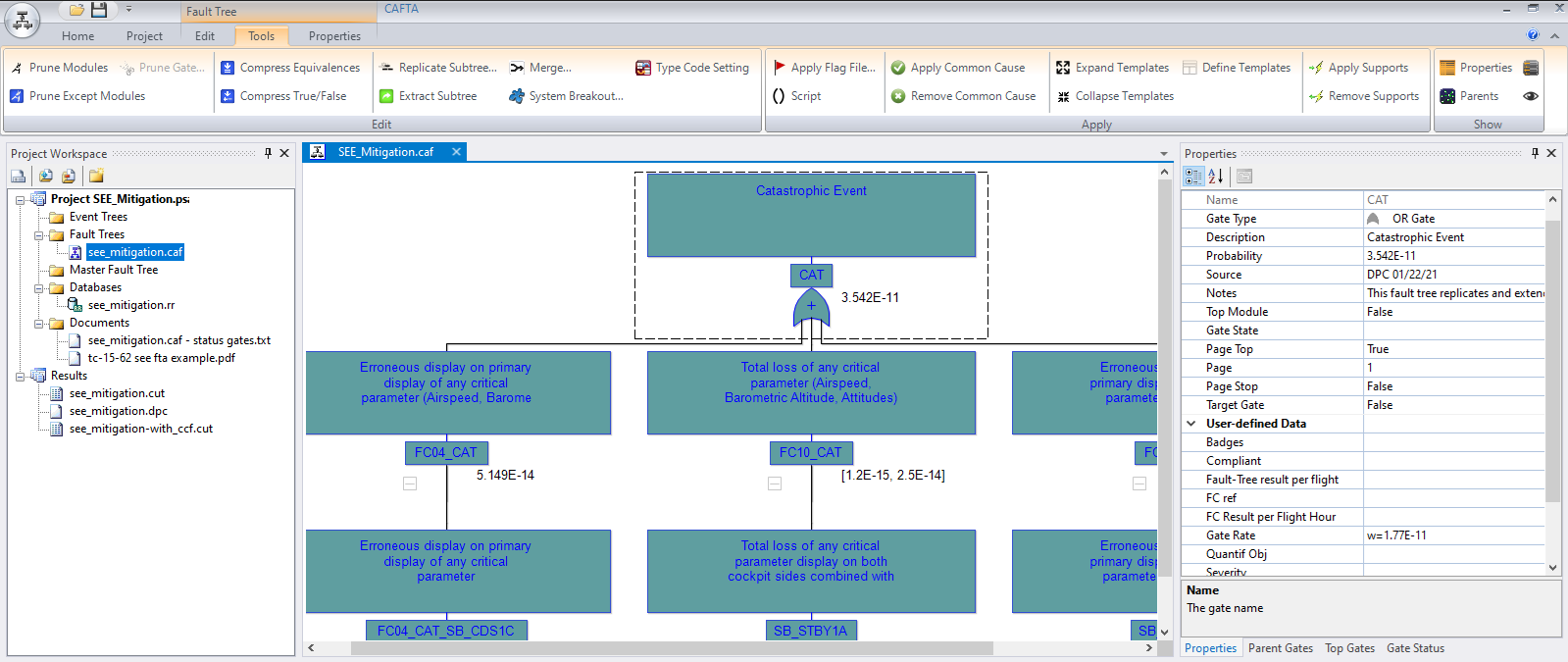Image resolution: width=1568 pixels, height=662 pixels.
Task: Open the Gate Status tab
Action: 1415,648
